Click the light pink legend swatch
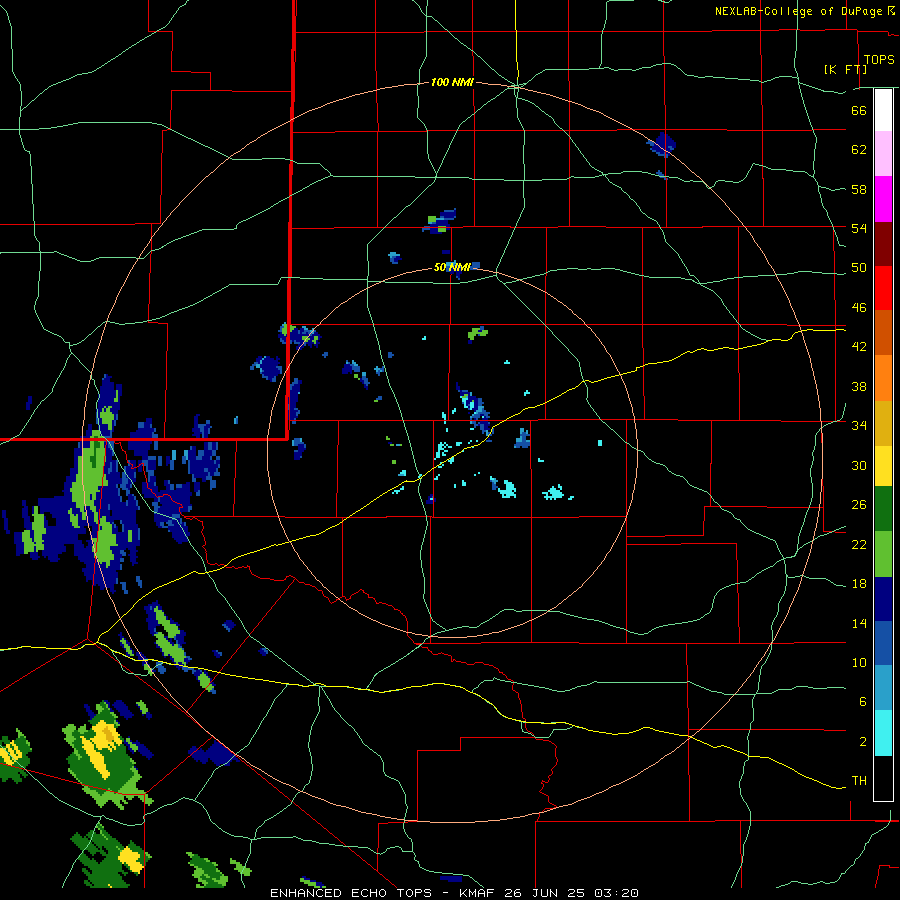 click(x=883, y=154)
